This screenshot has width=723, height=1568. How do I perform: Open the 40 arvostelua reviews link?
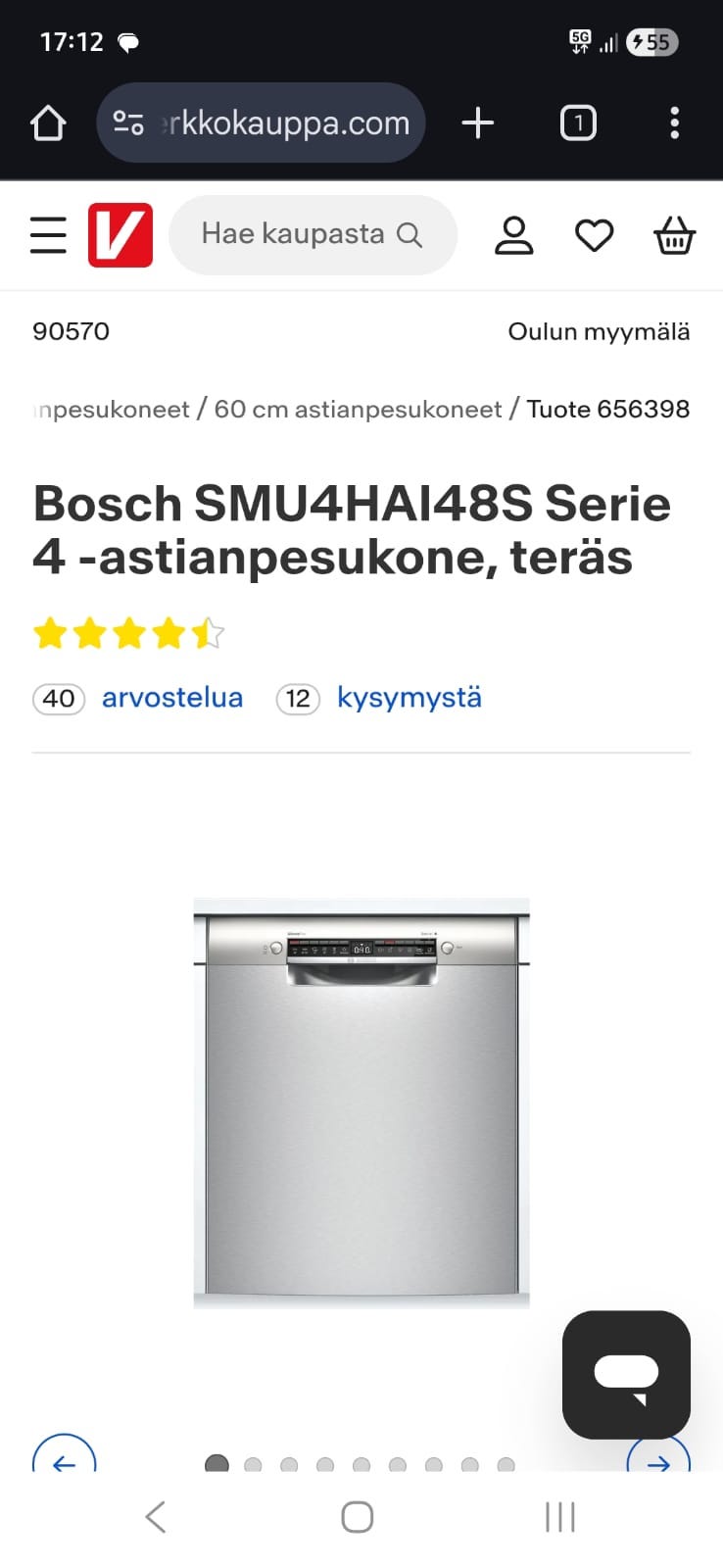(138, 698)
